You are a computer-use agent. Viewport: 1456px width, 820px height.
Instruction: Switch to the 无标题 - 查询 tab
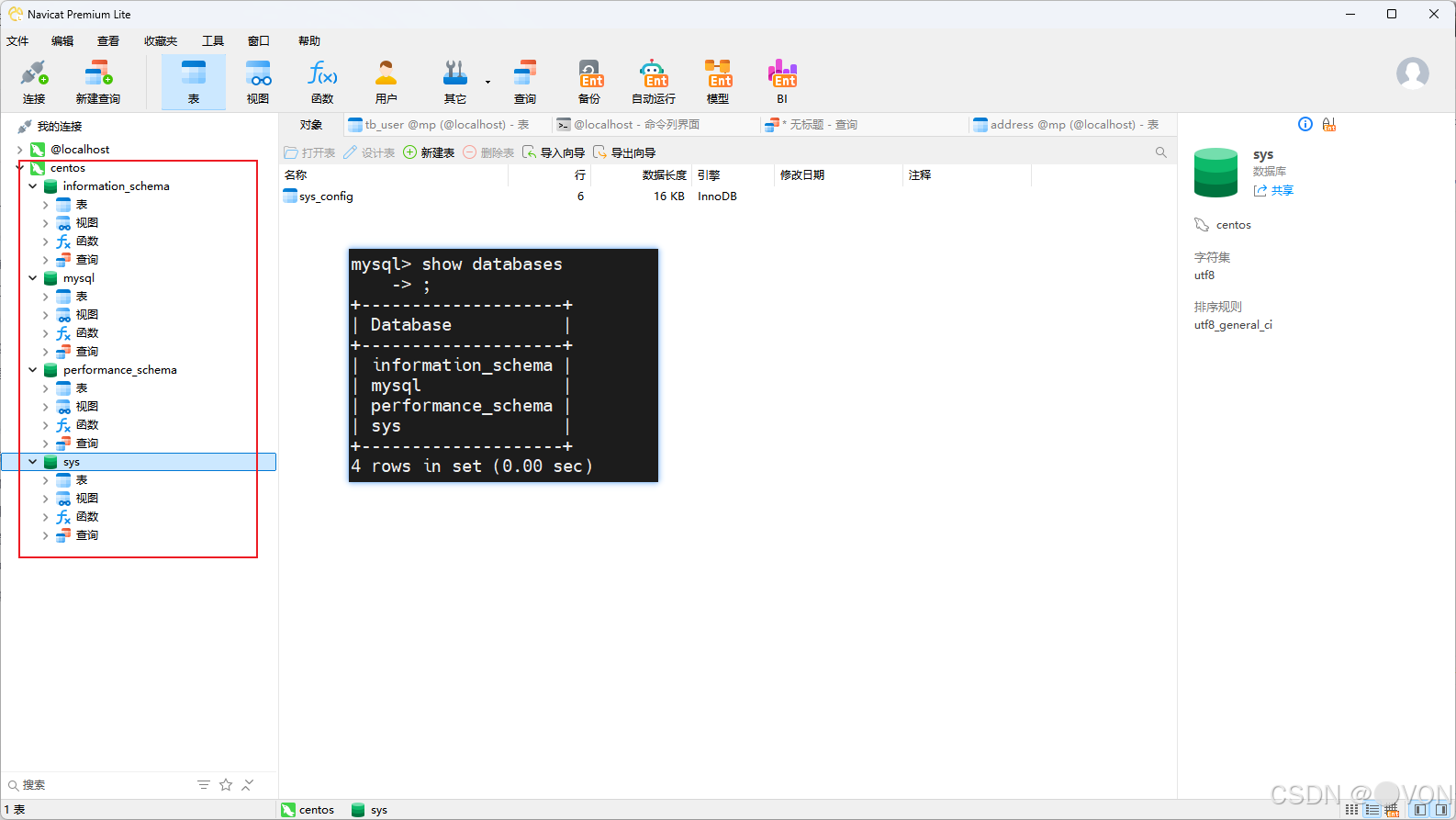click(864, 125)
